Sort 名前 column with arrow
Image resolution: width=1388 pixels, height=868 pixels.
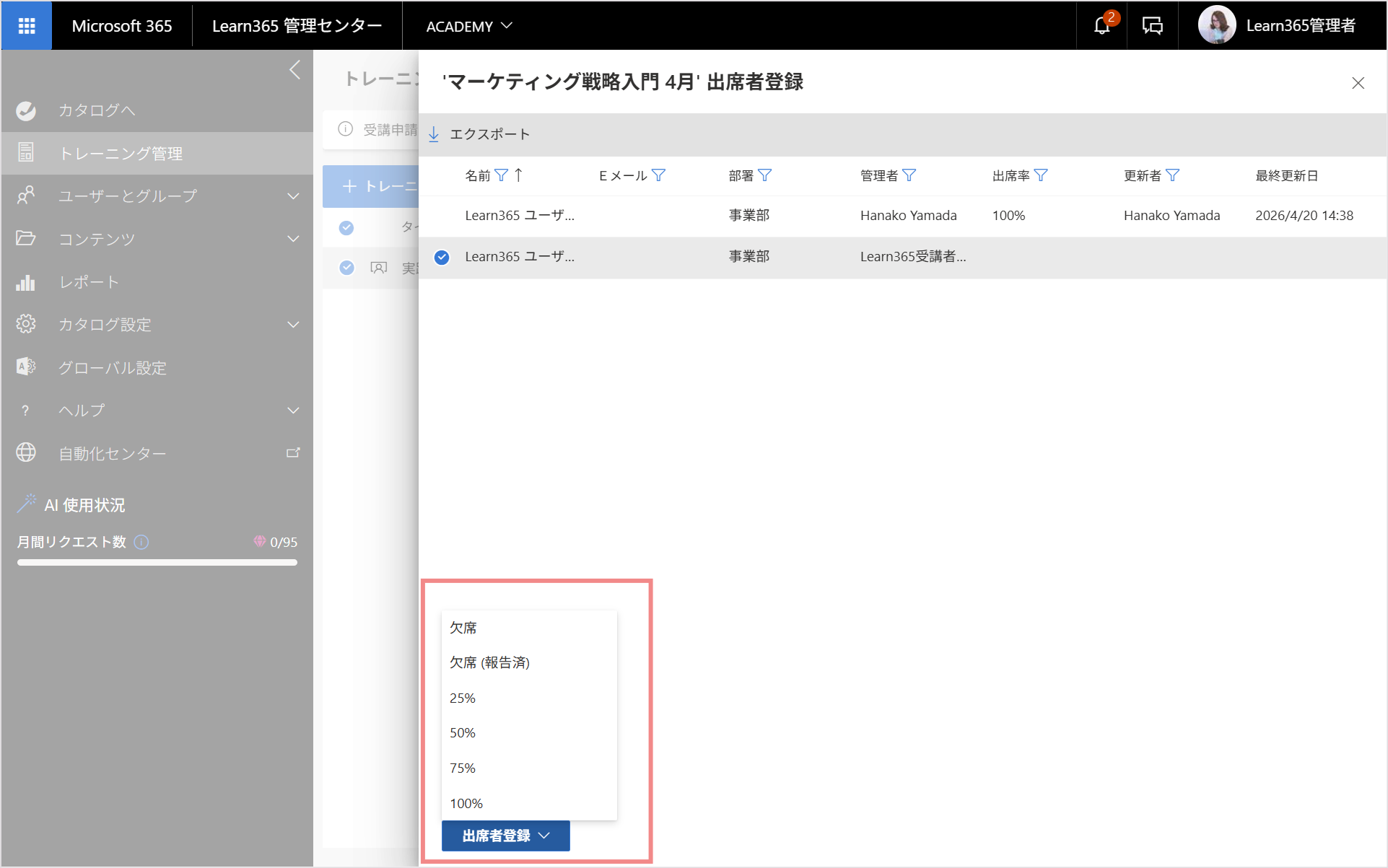click(518, 175)
